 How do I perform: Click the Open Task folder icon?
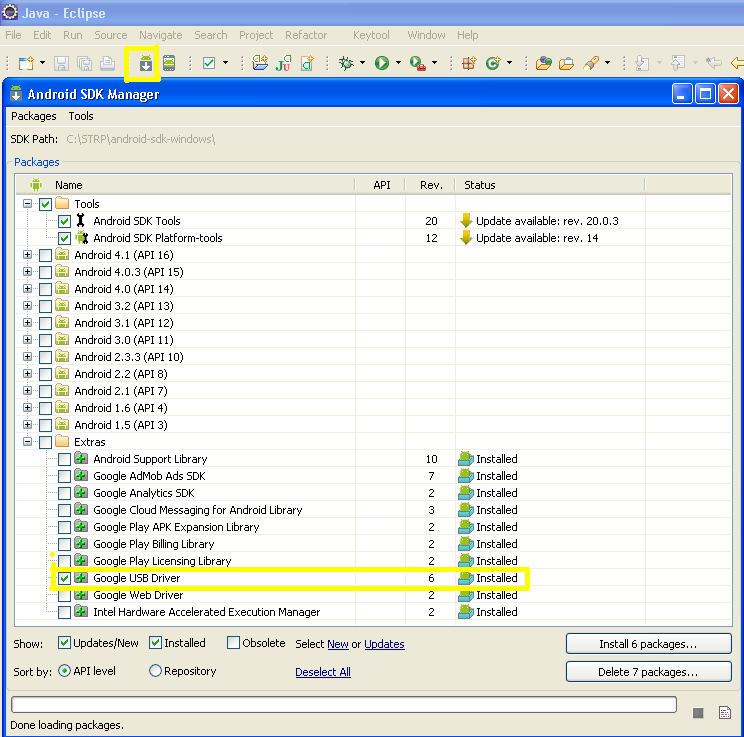(x=567, y=63)
